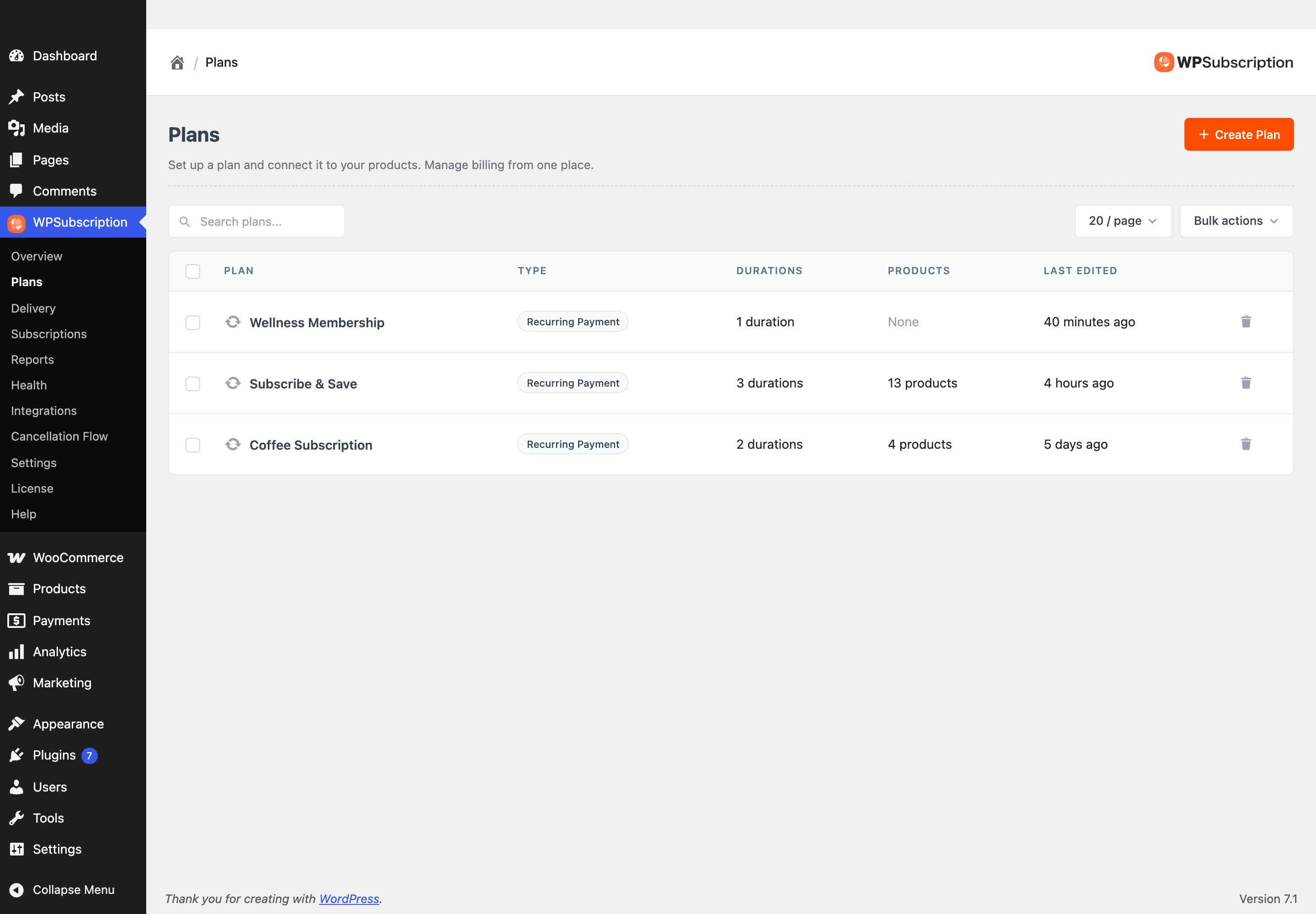Click the Payments dollar icon
Screen dimensions: 1316x914
[16, 621]
